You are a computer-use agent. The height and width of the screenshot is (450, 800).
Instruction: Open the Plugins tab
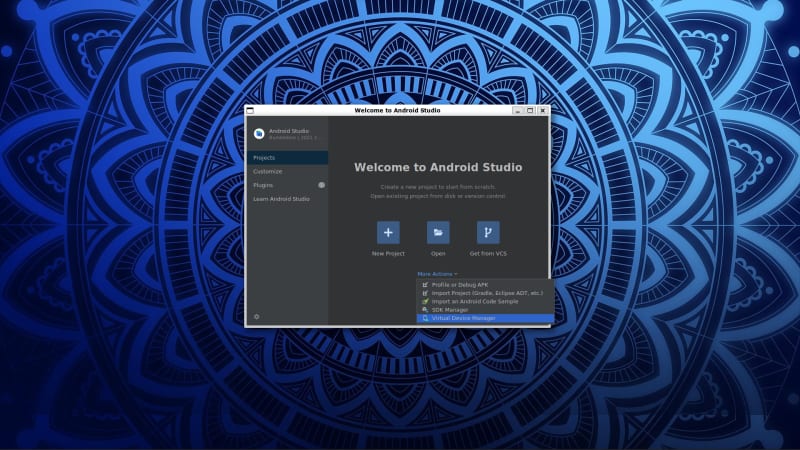coord(287,185)
